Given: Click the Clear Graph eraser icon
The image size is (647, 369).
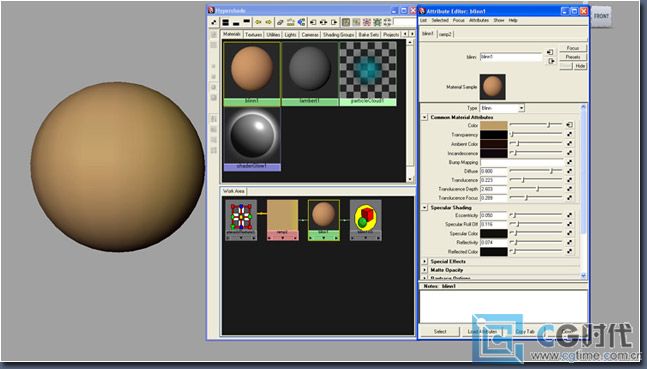Looking at the screenshot, I should [x=280, y=22].
